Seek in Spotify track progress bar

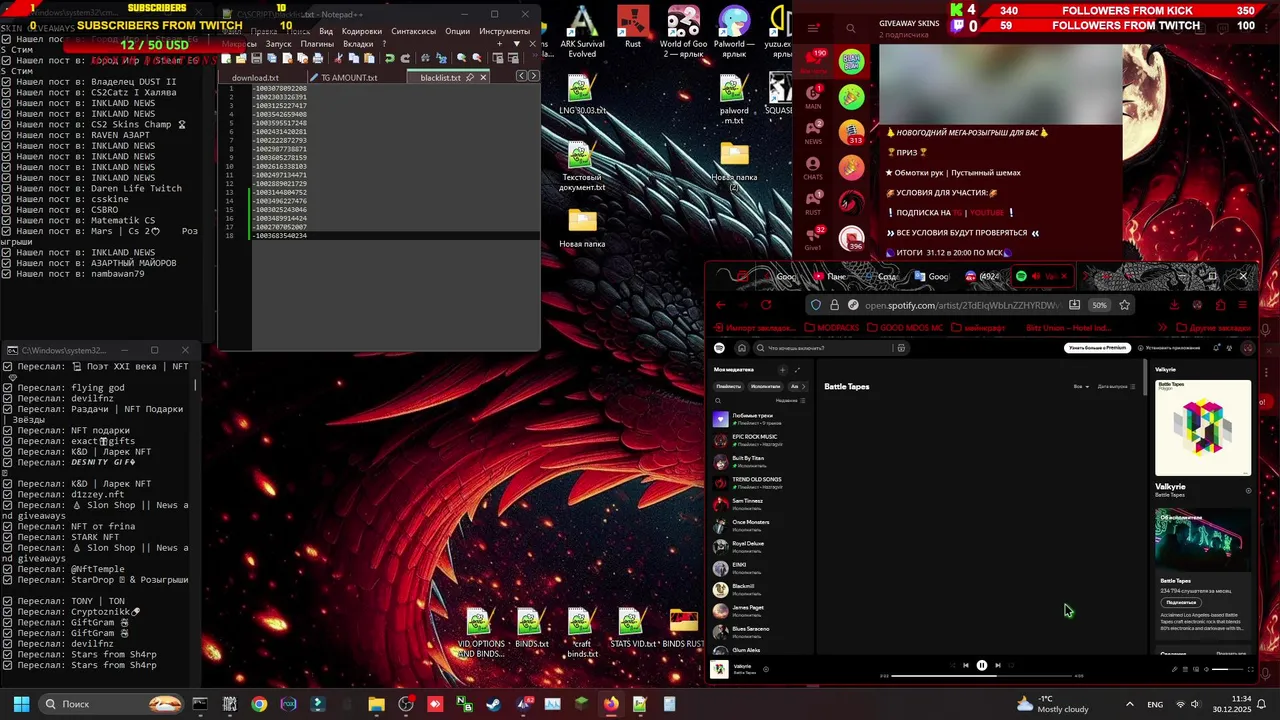(983, 676)
